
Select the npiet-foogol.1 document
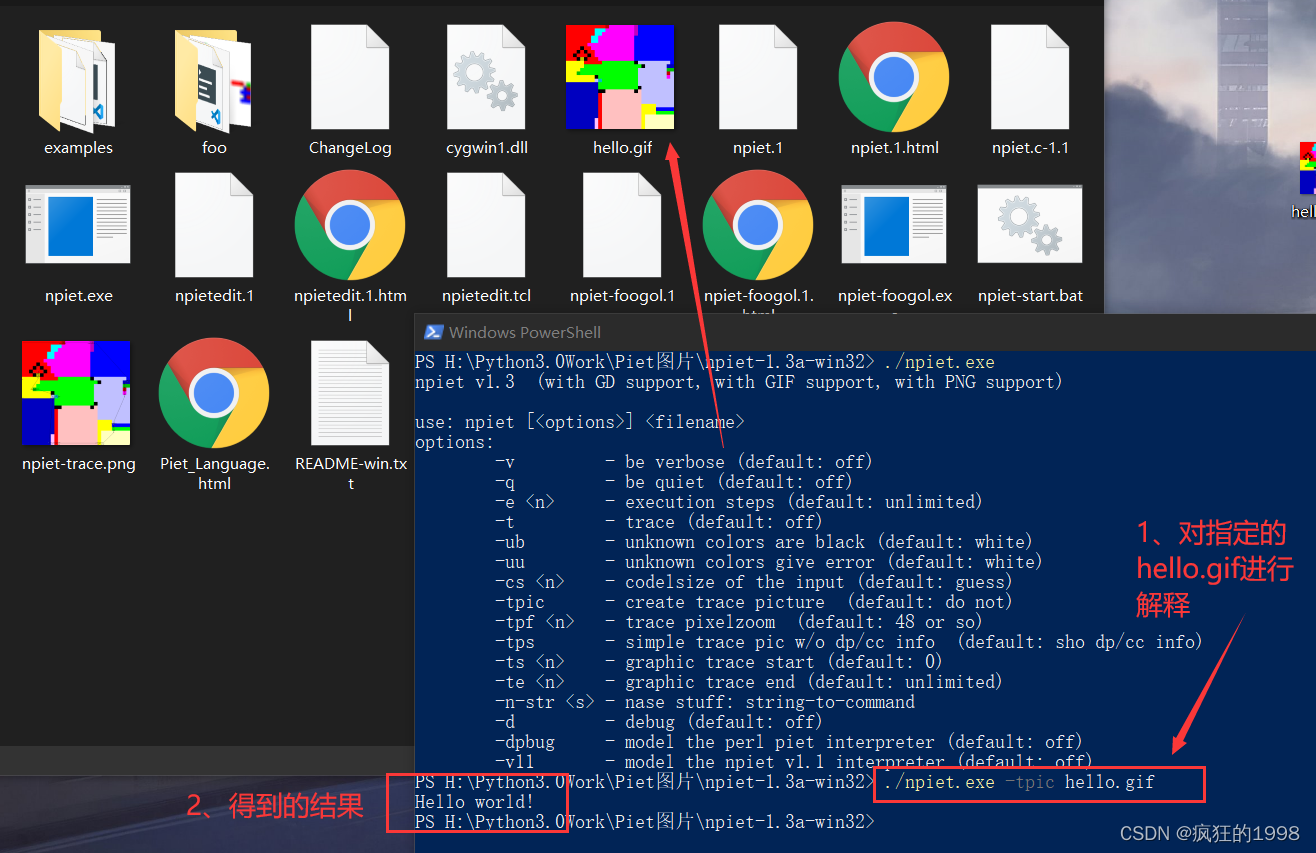pyautogui.click(x=622, y=224)
